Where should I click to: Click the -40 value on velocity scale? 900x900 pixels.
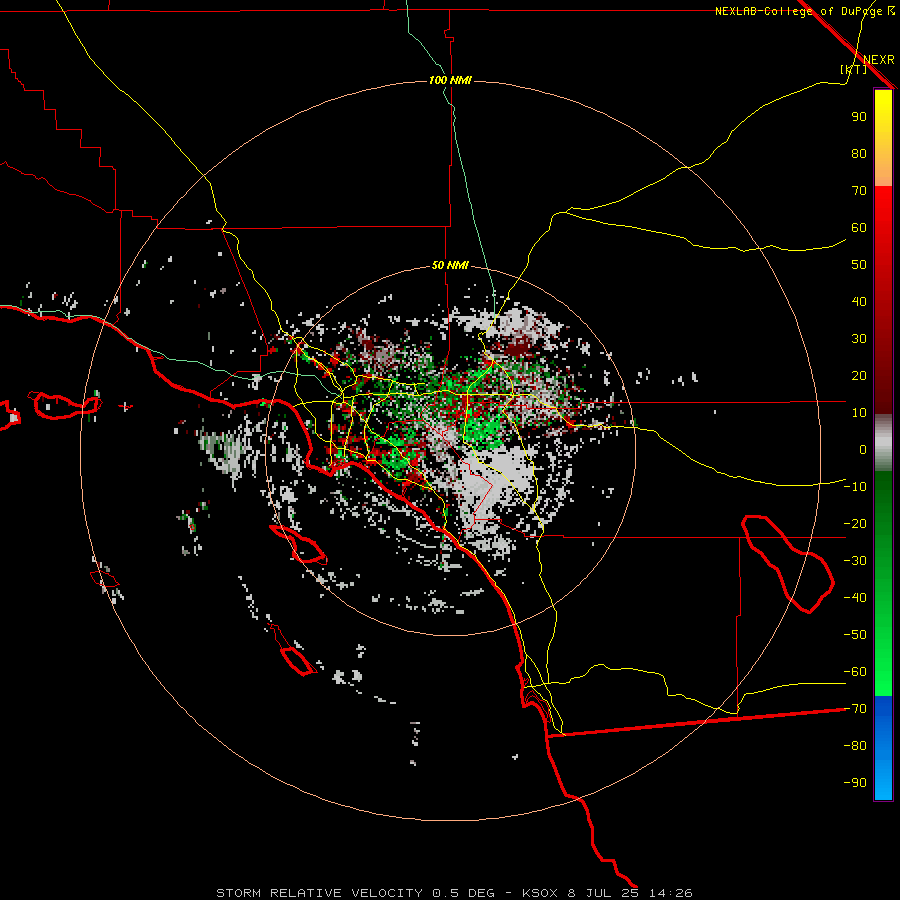tap(855, 598)
